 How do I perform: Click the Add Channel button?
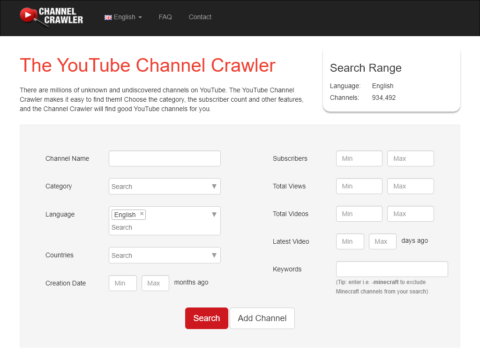(262, 318)
